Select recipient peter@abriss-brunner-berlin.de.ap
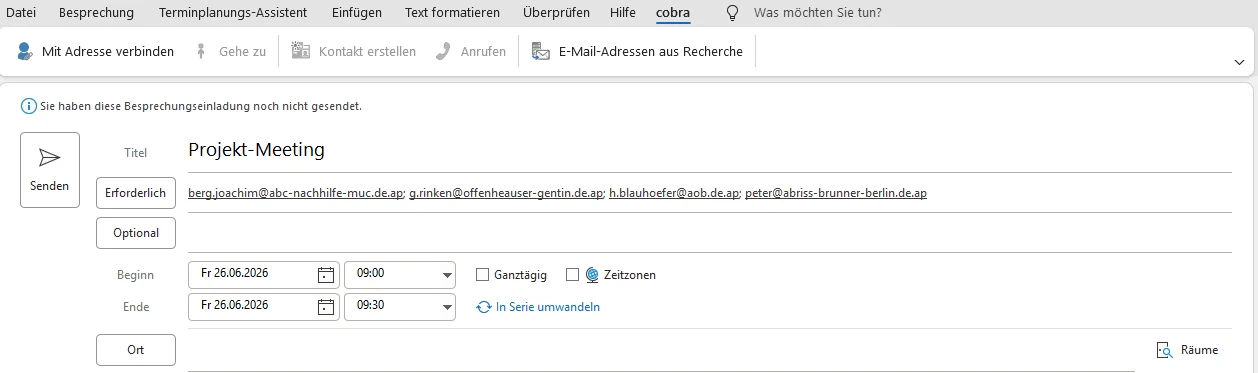Image resolution: width=1258 pixels, height=373 pixels. point(836,193)
